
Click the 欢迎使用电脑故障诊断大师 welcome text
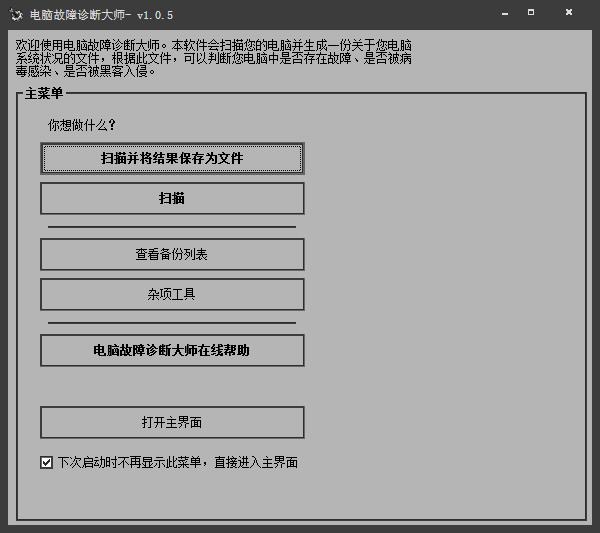click(214, 58)
